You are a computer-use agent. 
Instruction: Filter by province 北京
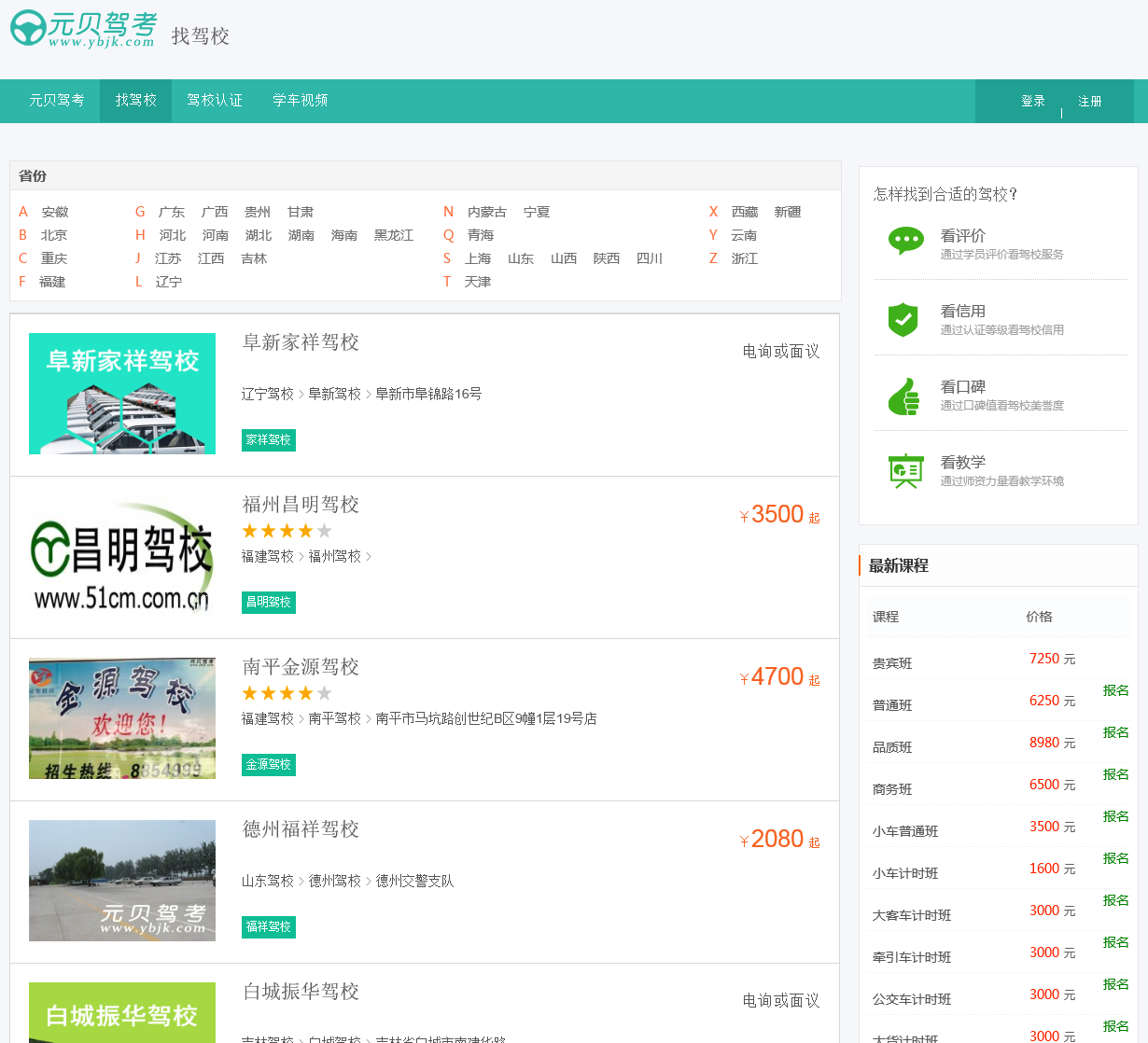click(x=54, y=235)
